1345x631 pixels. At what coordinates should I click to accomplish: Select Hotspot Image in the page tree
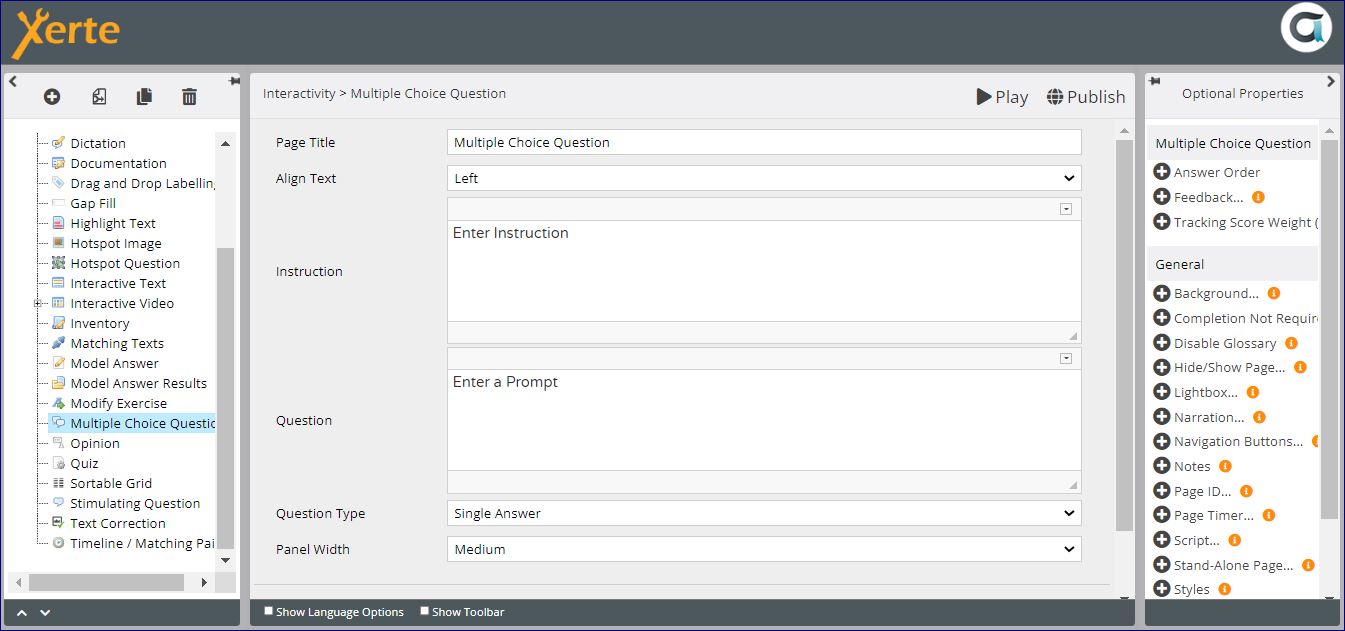pos(115,243)
